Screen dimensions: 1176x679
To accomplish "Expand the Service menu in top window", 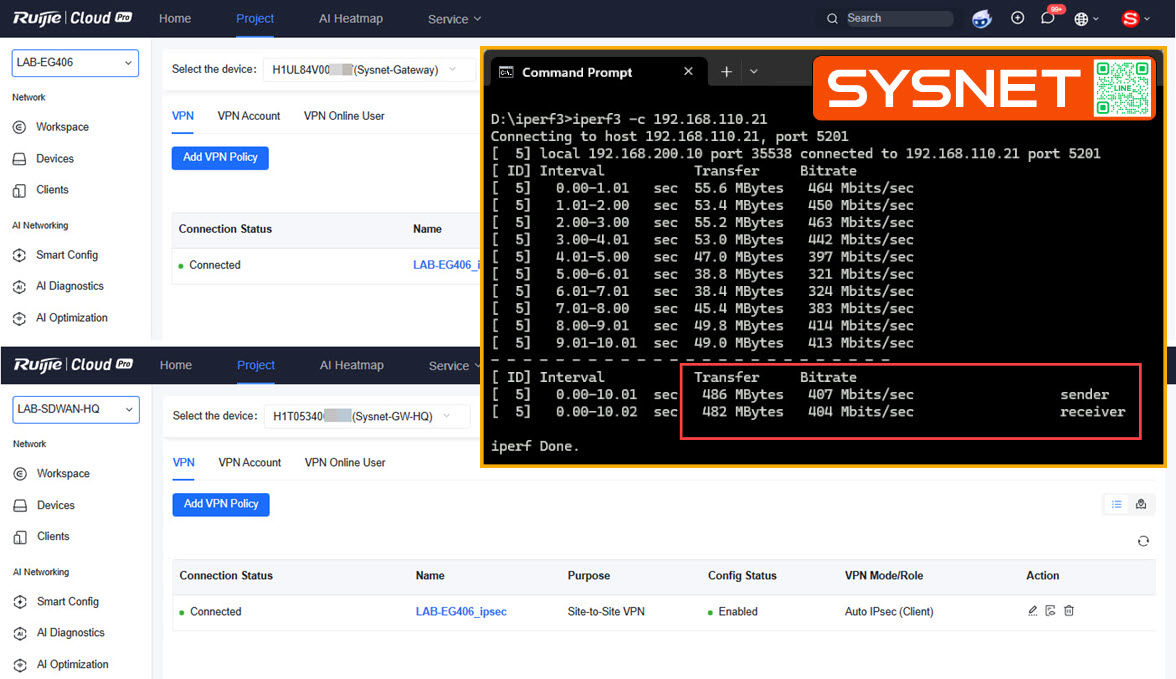I will (x=454, y=19).
